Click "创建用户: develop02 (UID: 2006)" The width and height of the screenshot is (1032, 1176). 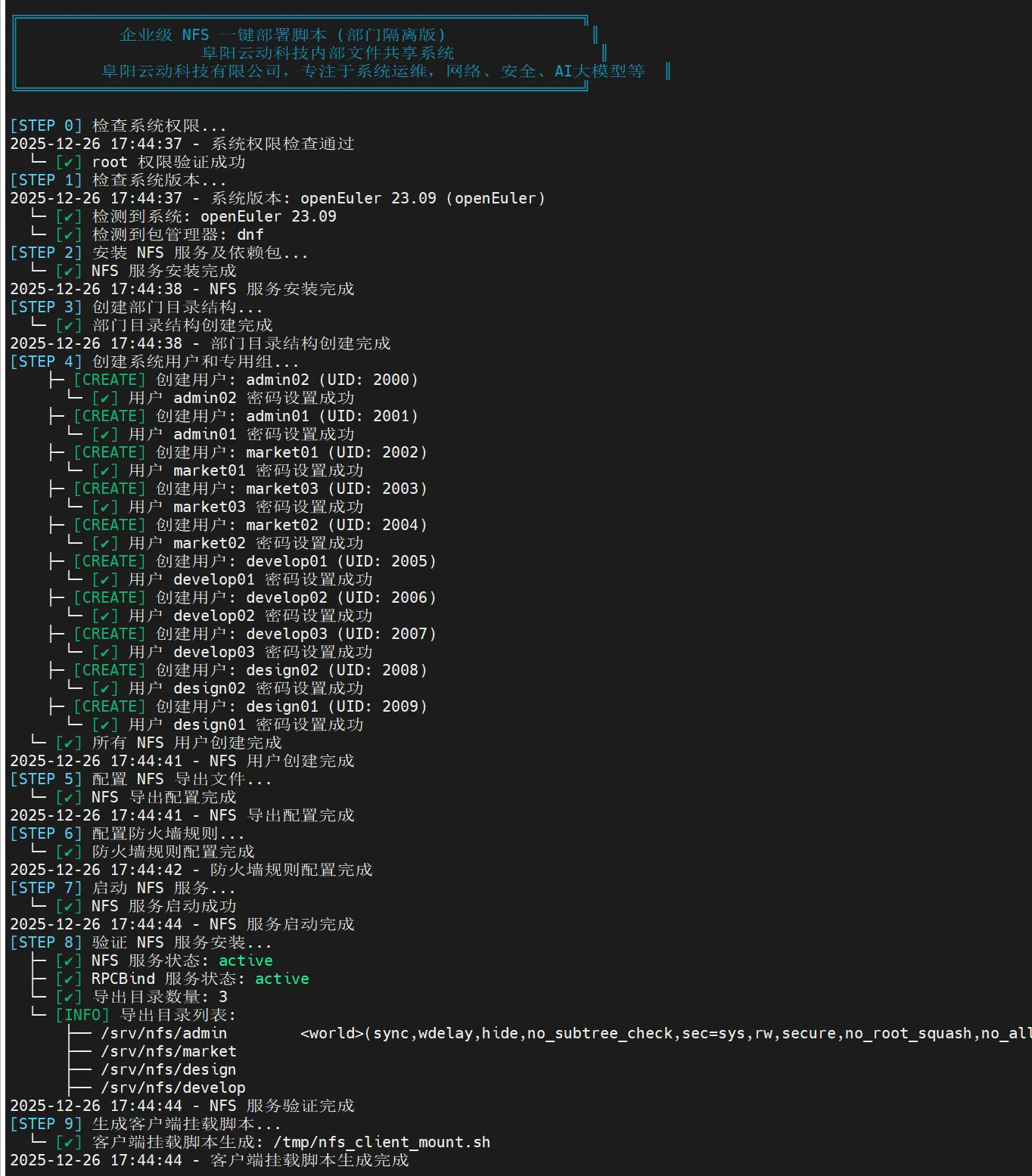pos(296,597)
